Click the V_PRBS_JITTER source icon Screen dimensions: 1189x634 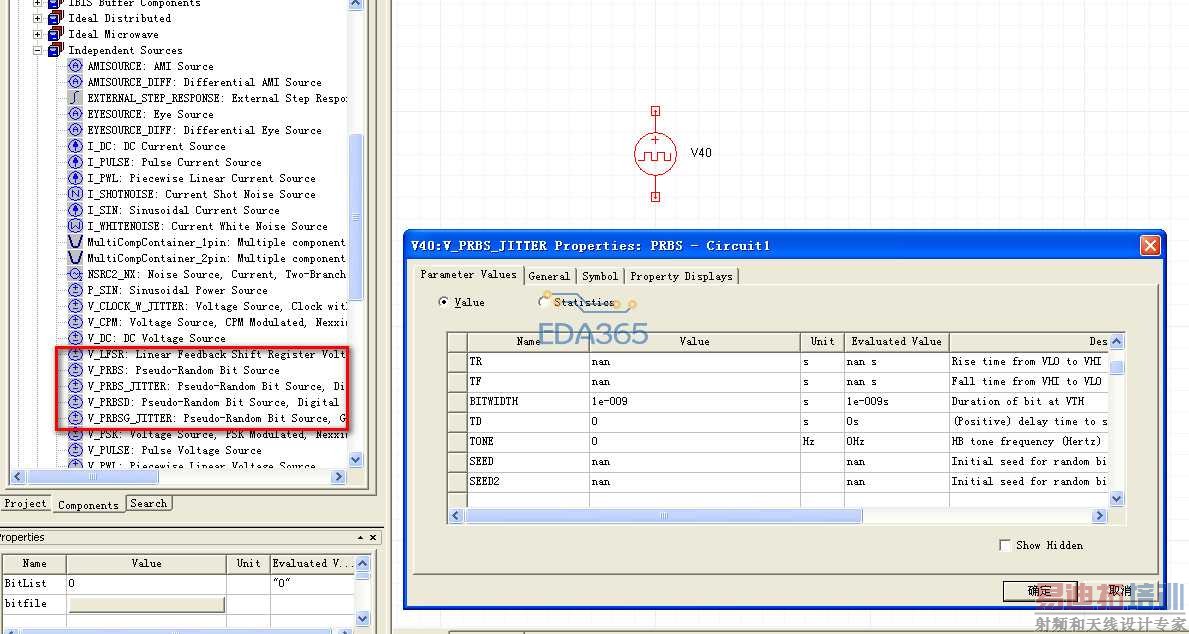point(75,386)
